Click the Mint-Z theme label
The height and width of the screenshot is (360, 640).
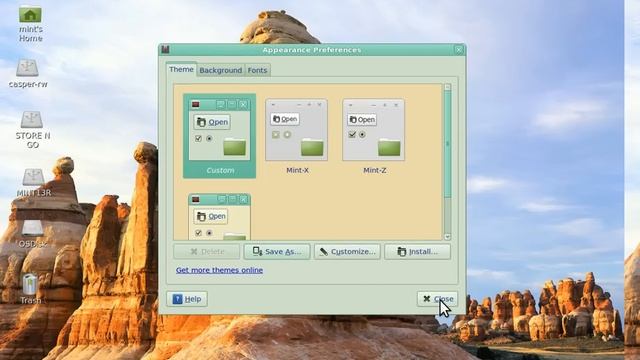pyautogui.click(x=374, y=170)
